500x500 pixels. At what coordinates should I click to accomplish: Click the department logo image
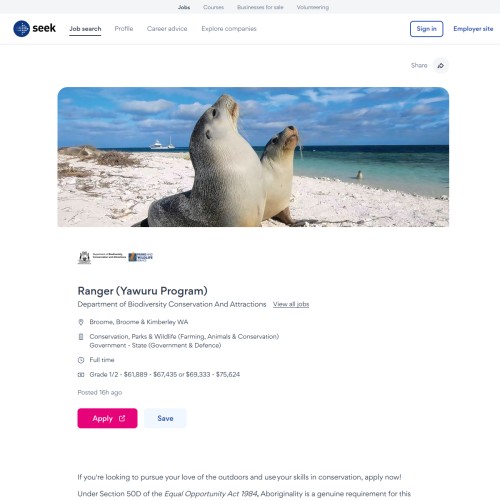point(115,257)
